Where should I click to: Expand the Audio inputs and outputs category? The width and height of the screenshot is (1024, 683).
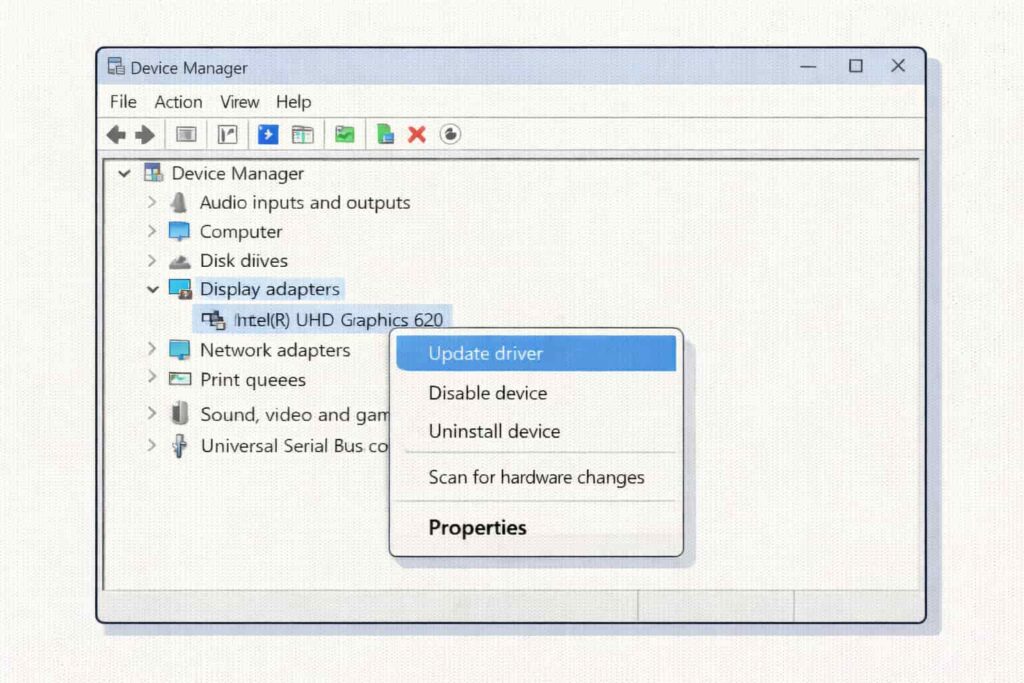(152, 202)
